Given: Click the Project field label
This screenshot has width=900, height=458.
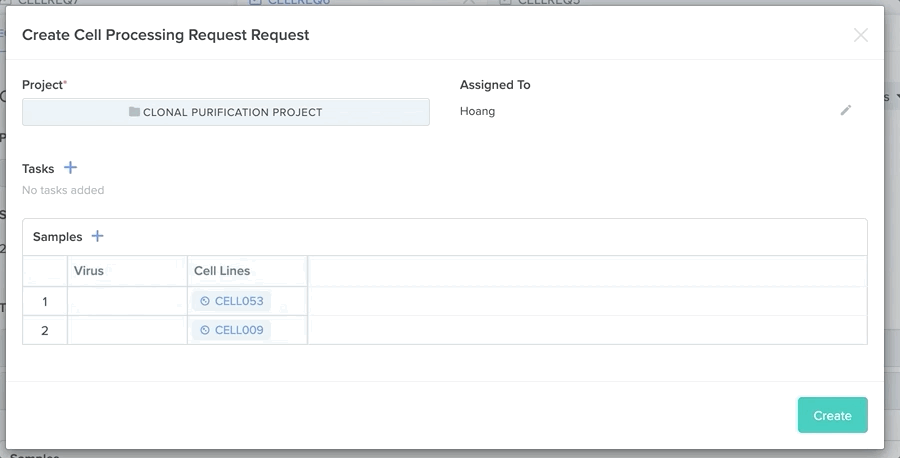Looking at the screenshot, I should coord(44,85).
